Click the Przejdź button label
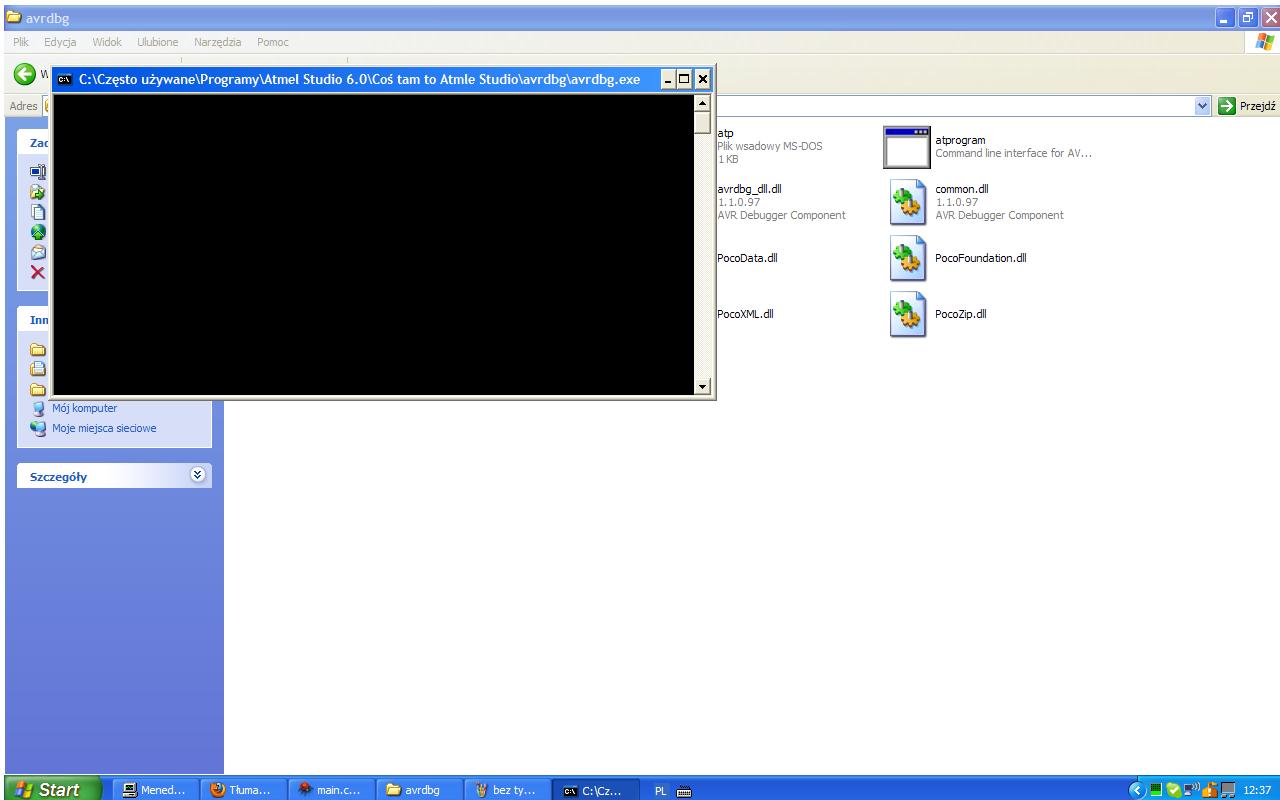Screen dimensions: 1280x800 click(1257, 106)
